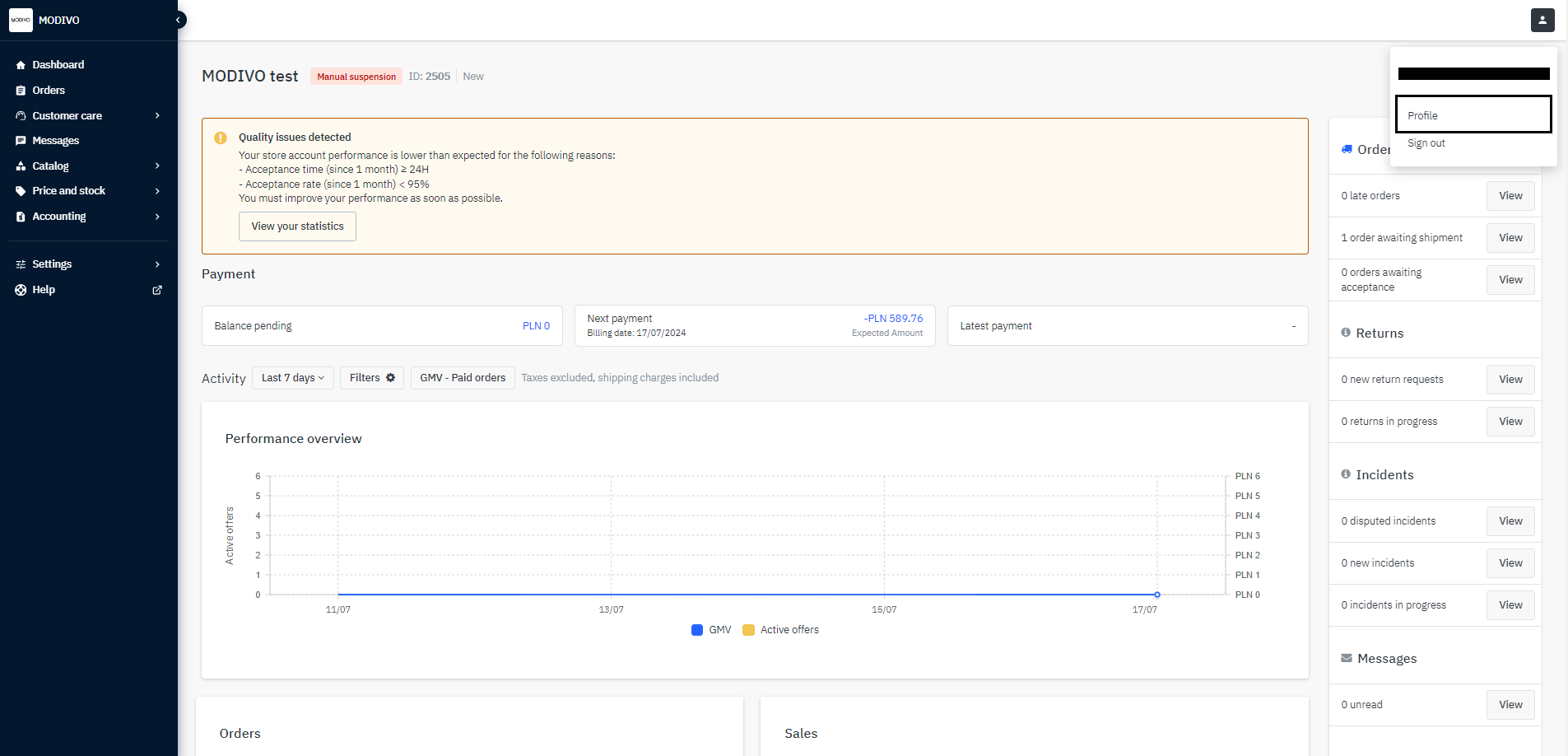Click the Customer care headset icon
This screenshot has height=756, width=1568.
tap(21, 116)
